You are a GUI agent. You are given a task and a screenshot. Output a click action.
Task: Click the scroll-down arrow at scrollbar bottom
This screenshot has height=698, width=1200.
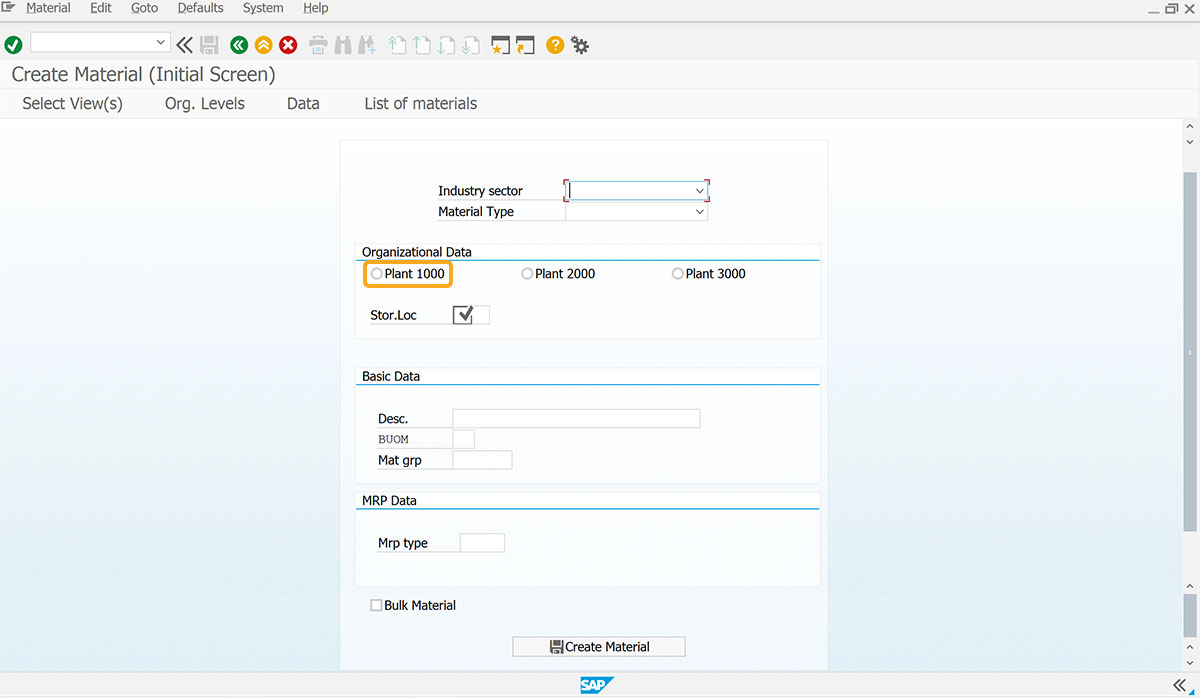[x=1189, y=664]
